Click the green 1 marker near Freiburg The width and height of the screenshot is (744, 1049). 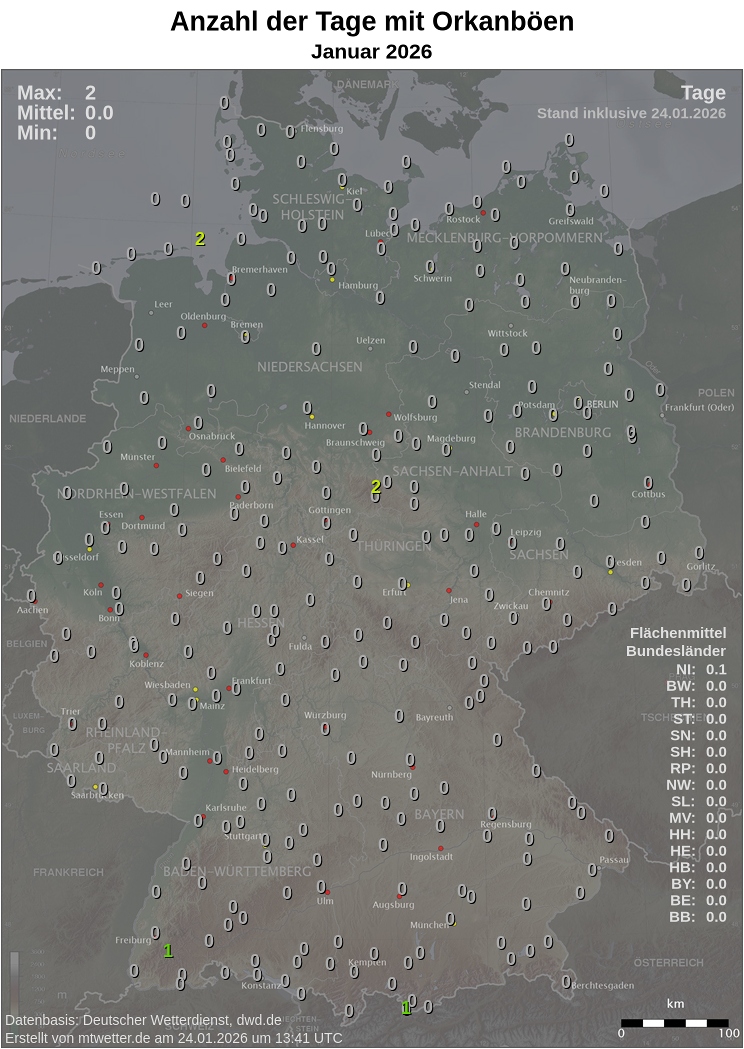(168, 950)
